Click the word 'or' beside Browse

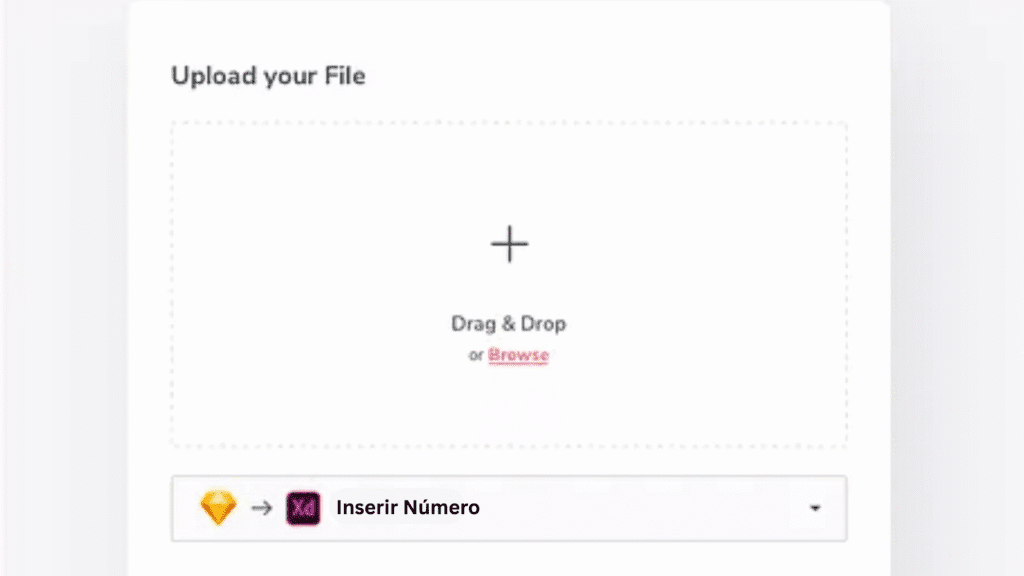pos(475,356)
